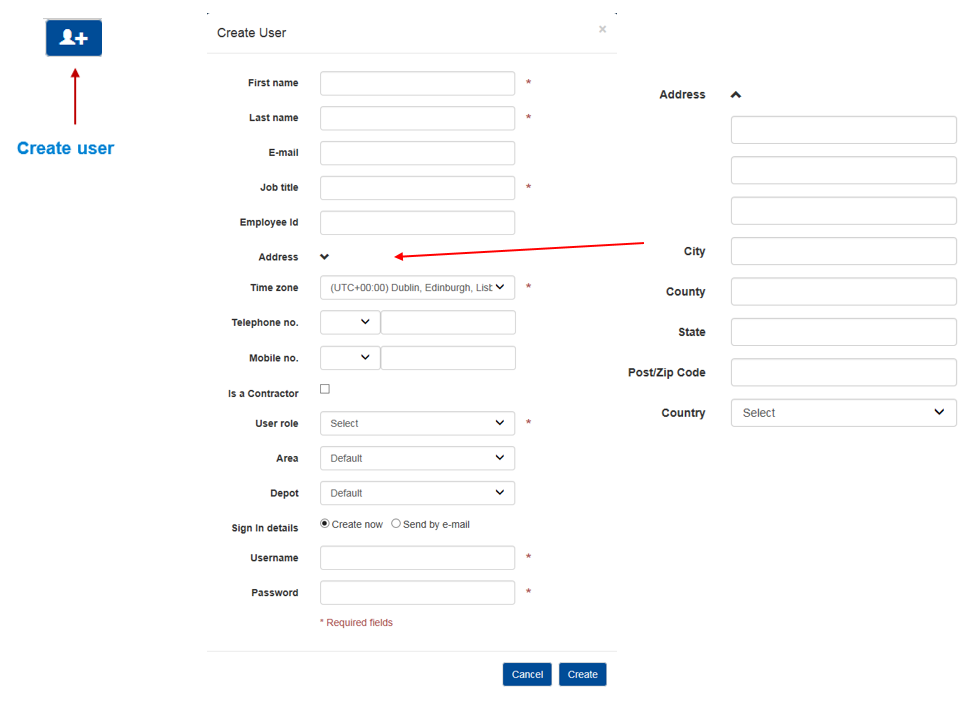The image size is (971, 707).
Task: Click into the Password field
Action: pos(417,592)
